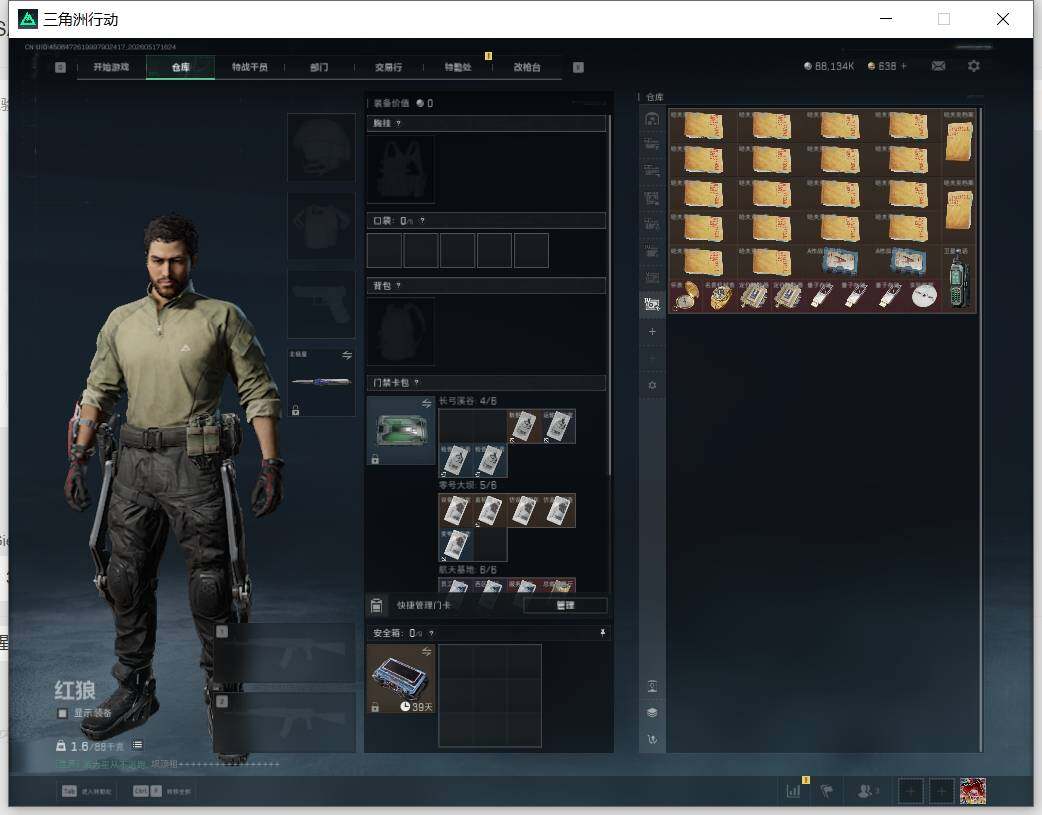This screenshot has width=1042, height=815.
Task: Click the empty backpack slot
Action: 401,331
